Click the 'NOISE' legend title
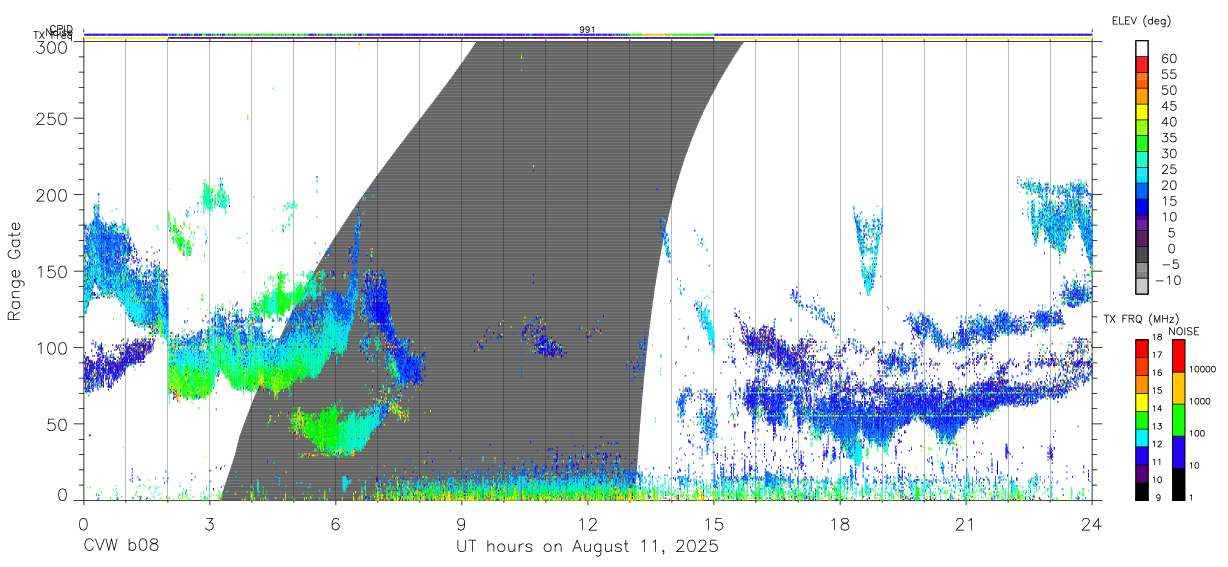The image size is (1228, 567). coord(1184,331)
